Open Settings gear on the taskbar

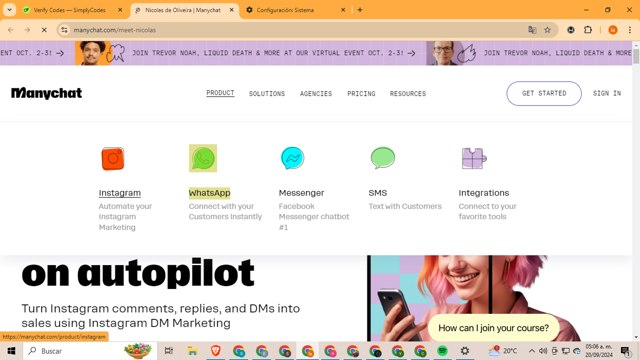click(464, 351)
